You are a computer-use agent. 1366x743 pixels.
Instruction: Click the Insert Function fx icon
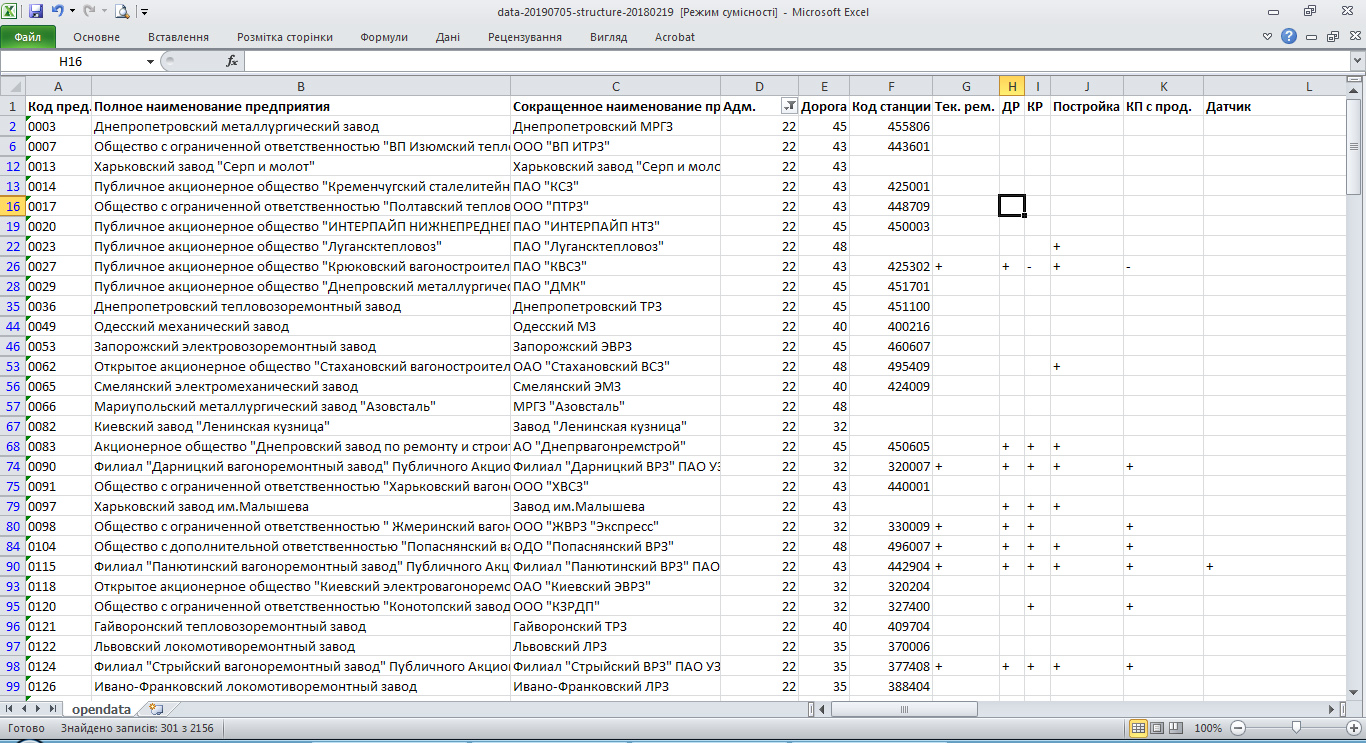click(x=232, y=61)
